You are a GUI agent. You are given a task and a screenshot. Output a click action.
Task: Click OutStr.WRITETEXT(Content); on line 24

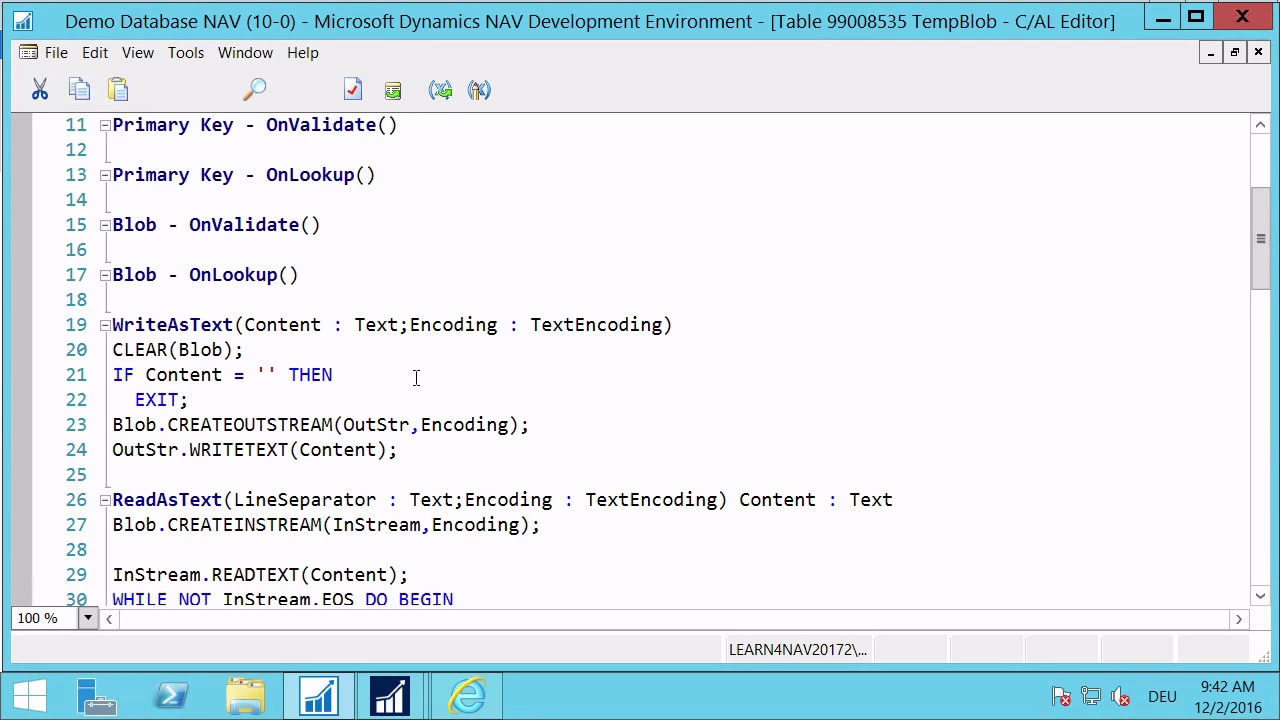point(254,450)
